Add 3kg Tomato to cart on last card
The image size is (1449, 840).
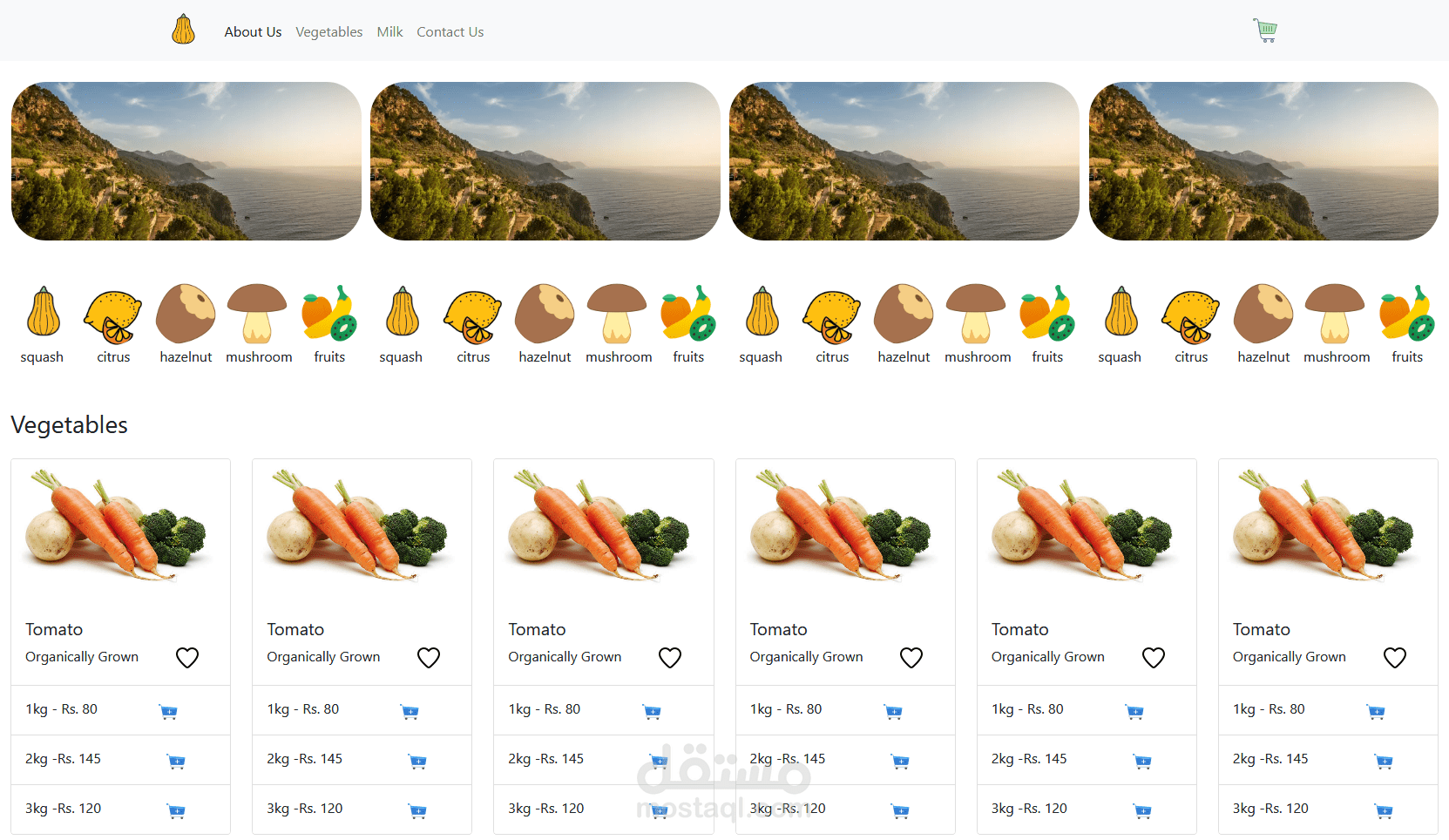pos(1384,810)
